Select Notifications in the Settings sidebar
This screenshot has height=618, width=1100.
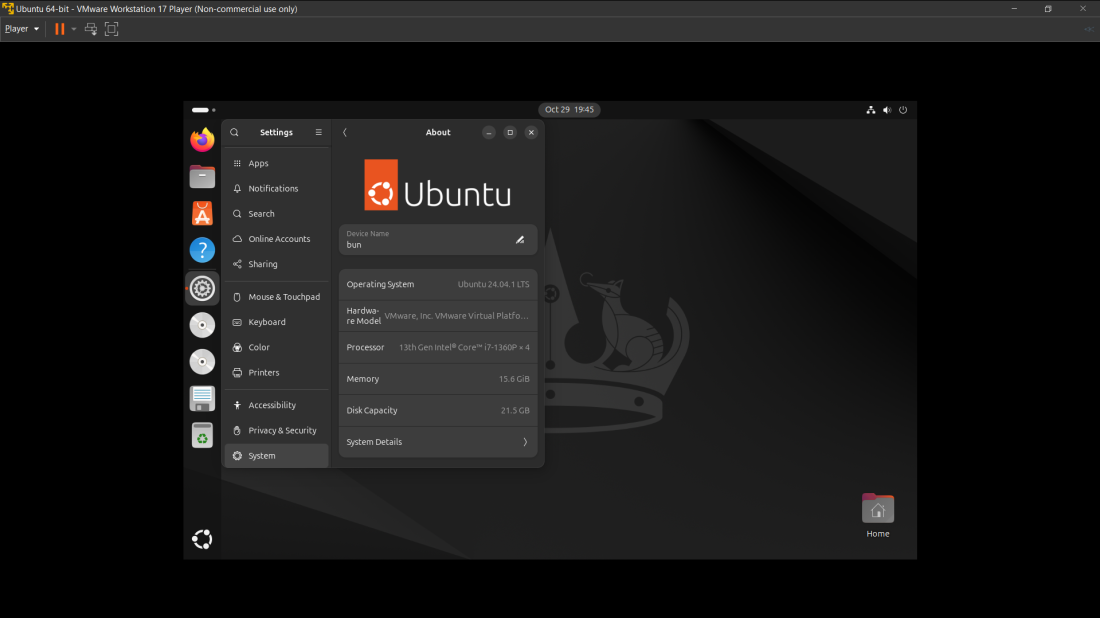276,189
